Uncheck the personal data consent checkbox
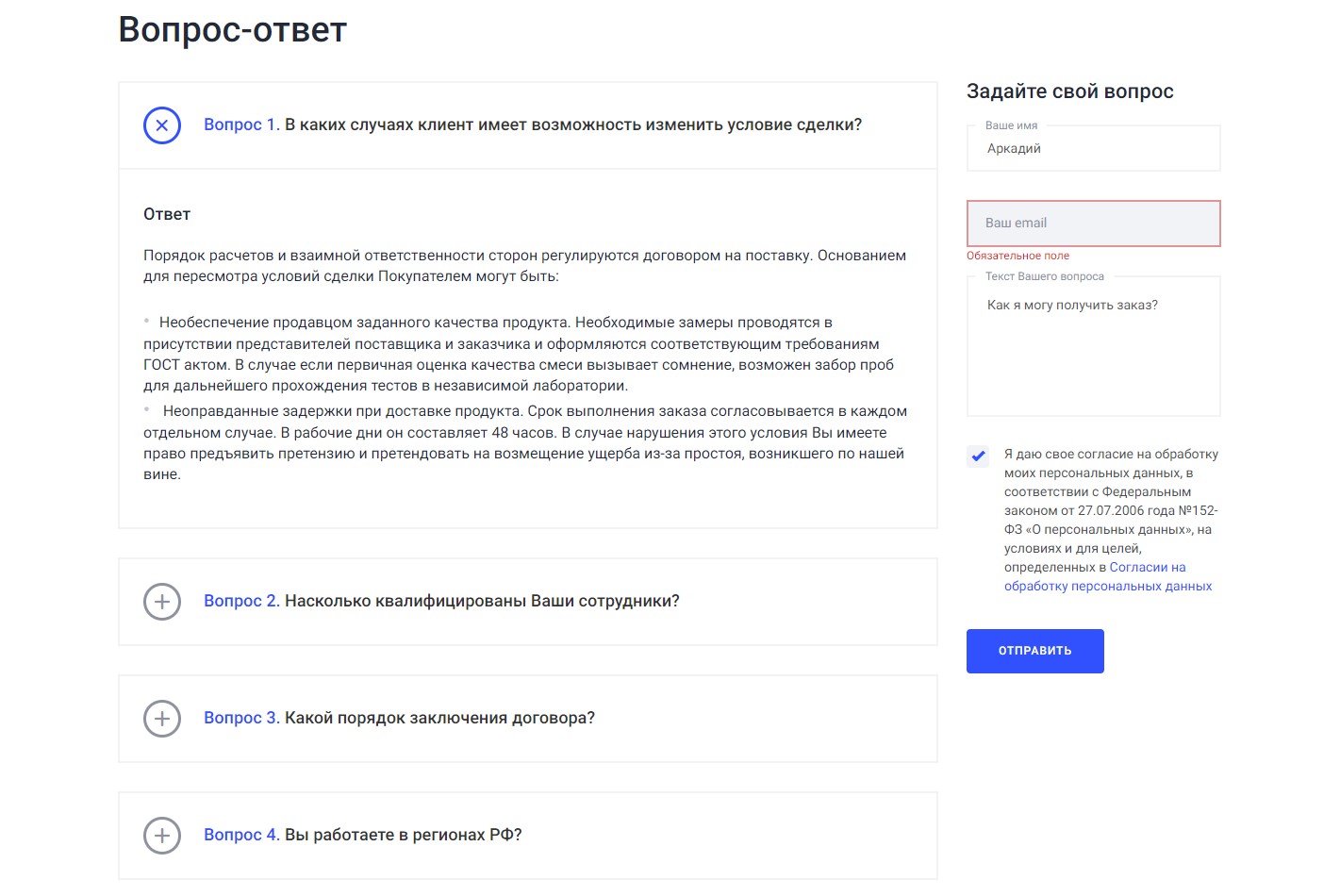The height and width of the screenshot is (896, 1340). (978, 456)
